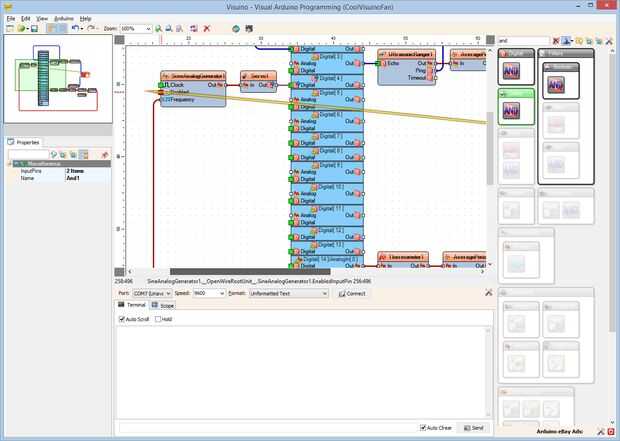Screen dimensions: 620x441
Task: Click the pin icon in Properties panel
Action: (105, 155)
